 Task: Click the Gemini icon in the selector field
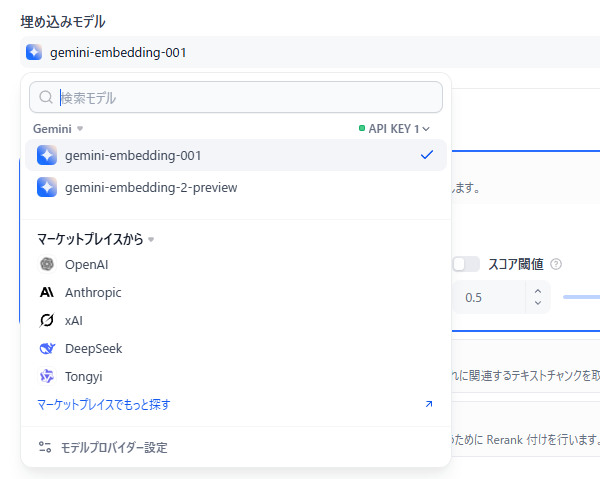tap(34, 52)
